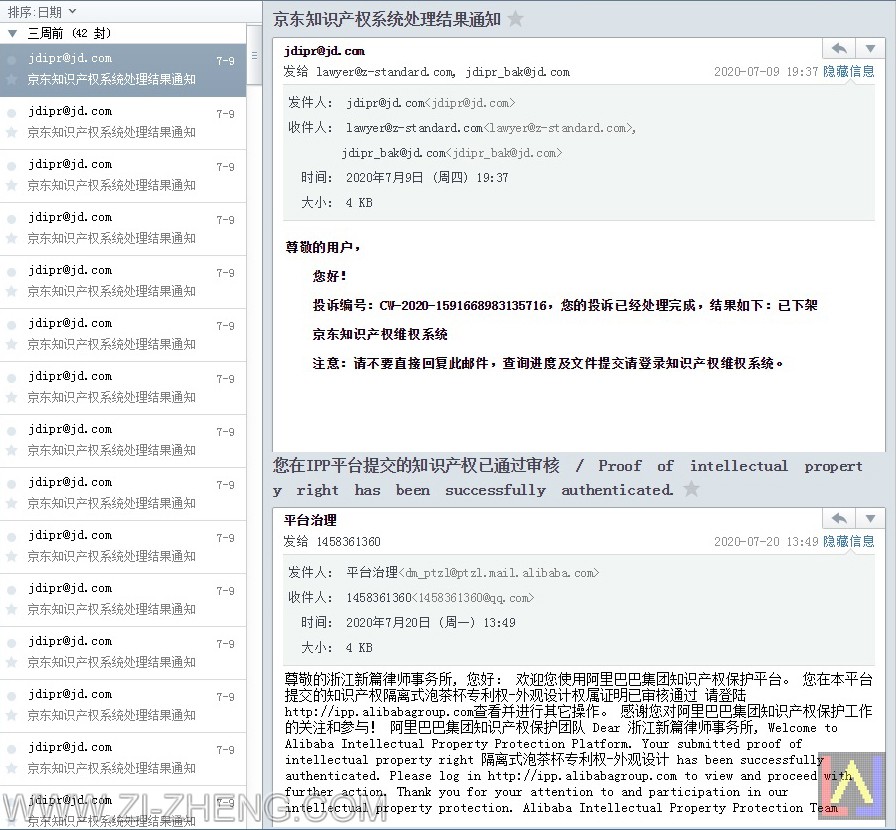Open the 排序:日期 sort dropdown
Screen dimensions: 896x830
coord(41,11)
